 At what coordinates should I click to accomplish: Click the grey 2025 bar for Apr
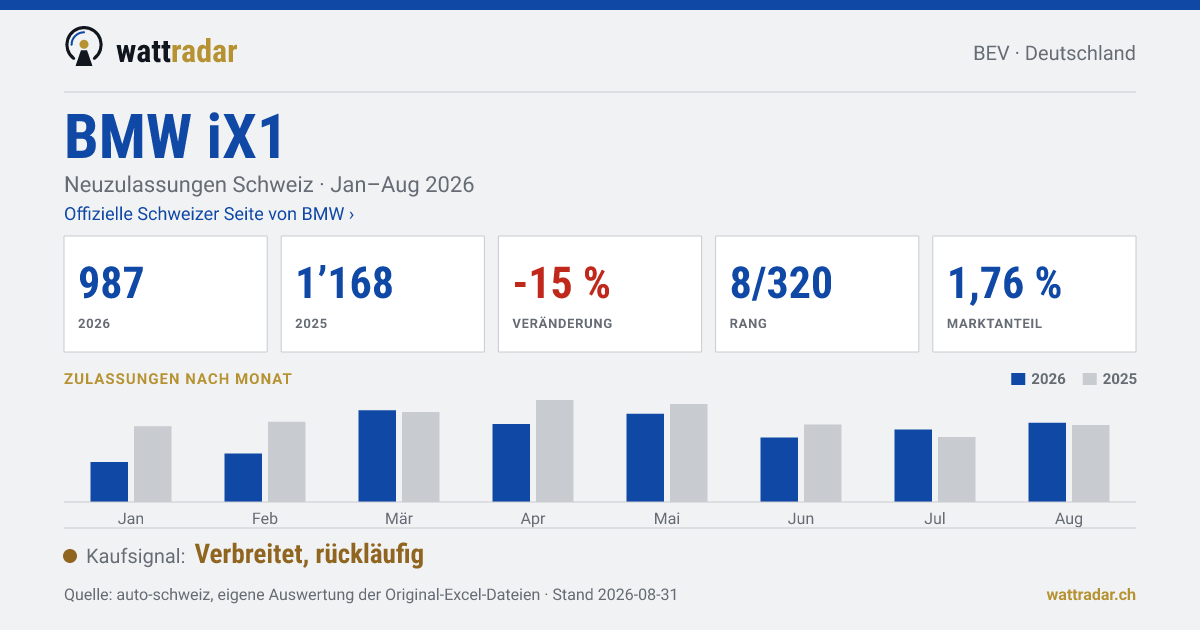555,451
